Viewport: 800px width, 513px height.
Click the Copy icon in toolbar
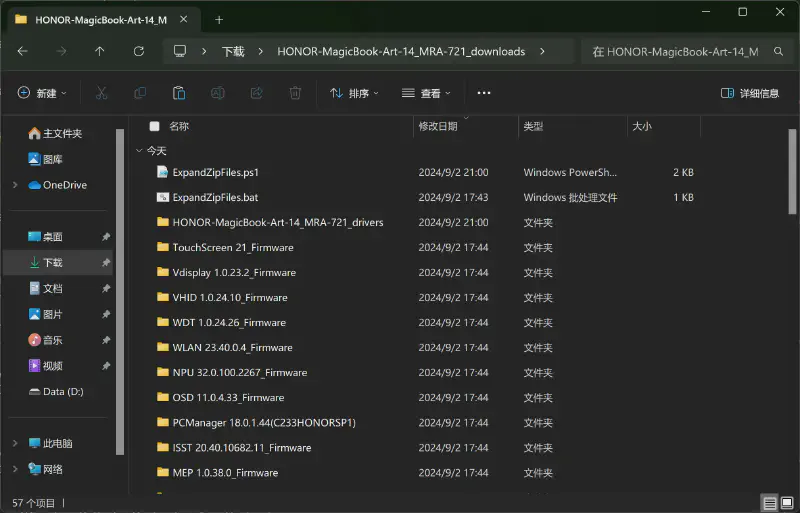[x=140, y=93]
